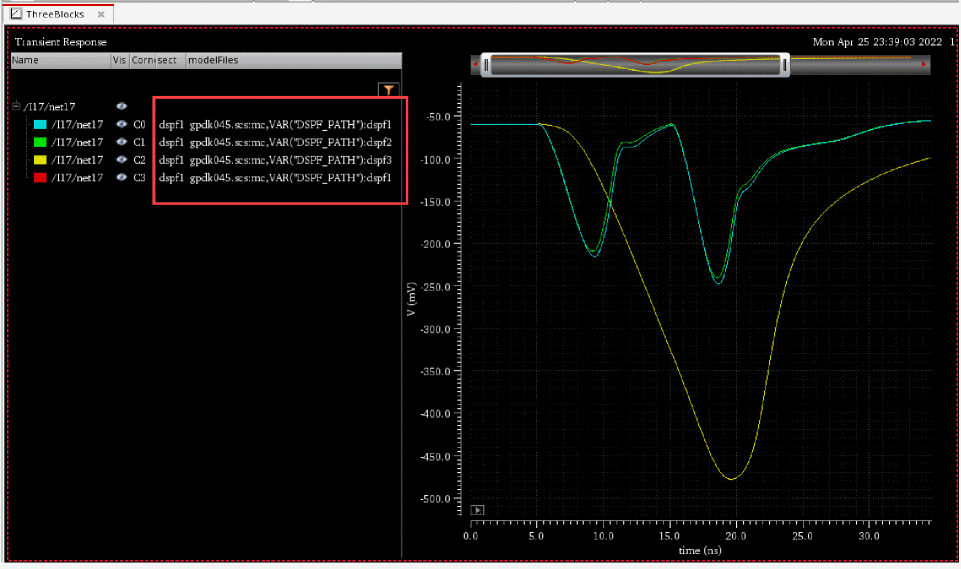The image size is (961, 569).
Task: Click the play arrow icon near the time axis
Action: [478, 510]
